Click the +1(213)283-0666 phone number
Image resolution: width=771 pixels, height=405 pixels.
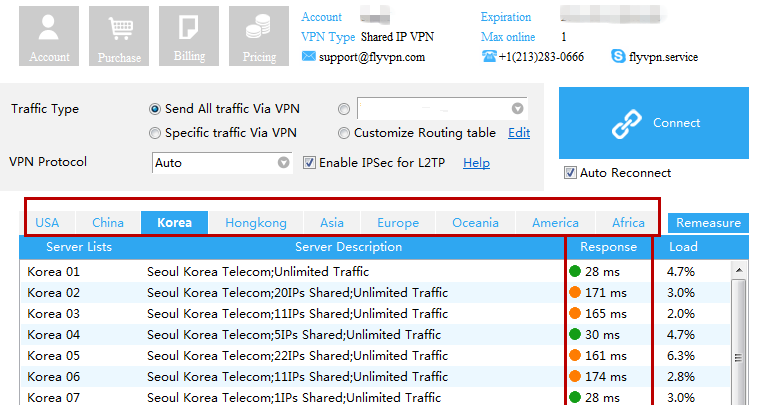541,57
